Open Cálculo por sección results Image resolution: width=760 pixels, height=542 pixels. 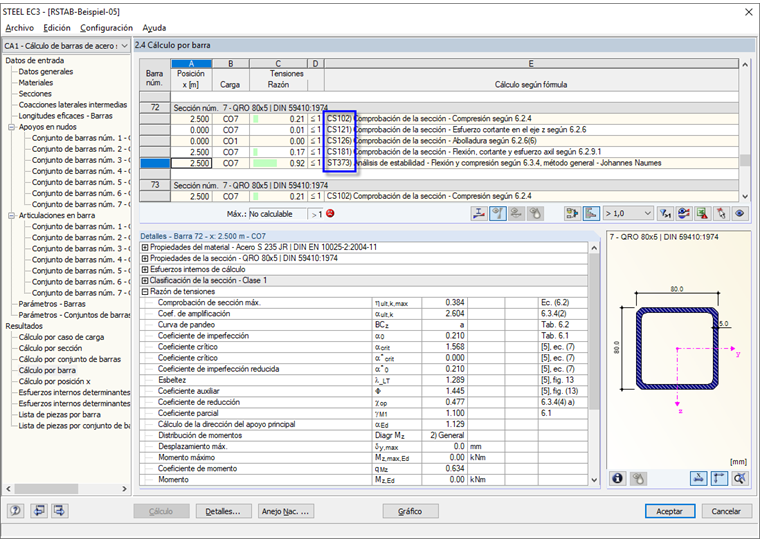[x=50, y=349]
